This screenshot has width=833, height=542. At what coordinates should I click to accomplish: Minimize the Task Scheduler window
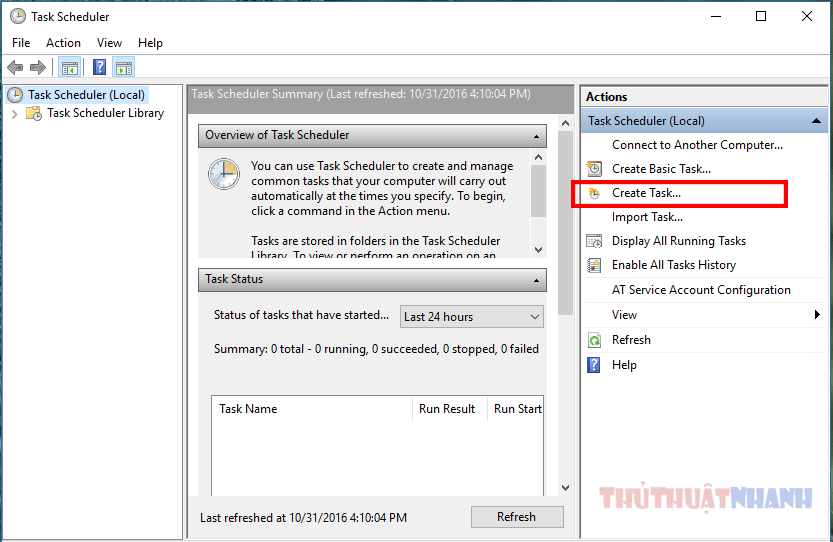(x=716, y=16)
